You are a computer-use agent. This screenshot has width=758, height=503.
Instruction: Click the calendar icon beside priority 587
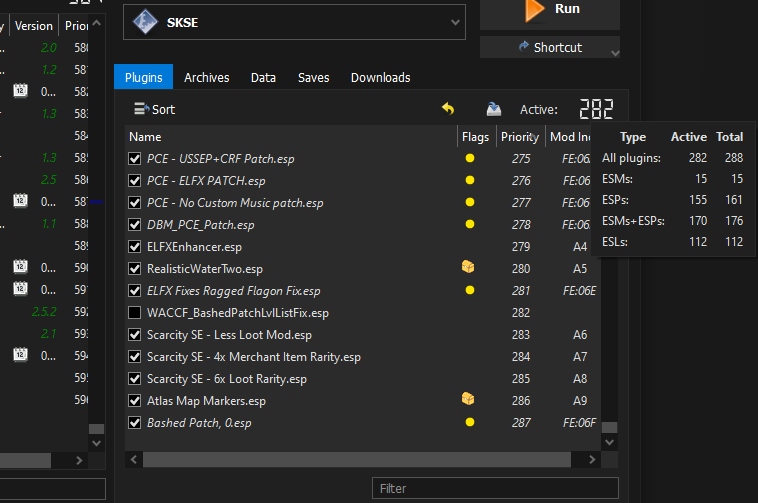(20, 200)
